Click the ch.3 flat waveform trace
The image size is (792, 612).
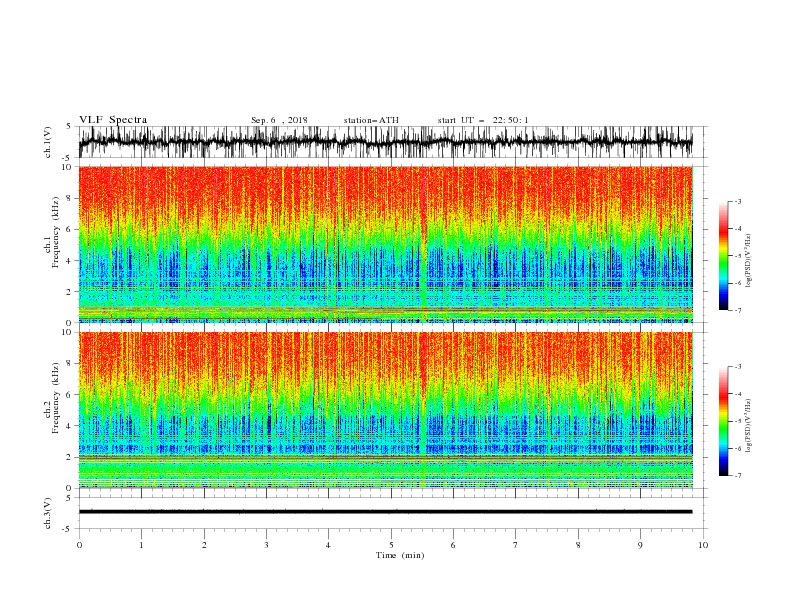(385, 512)
